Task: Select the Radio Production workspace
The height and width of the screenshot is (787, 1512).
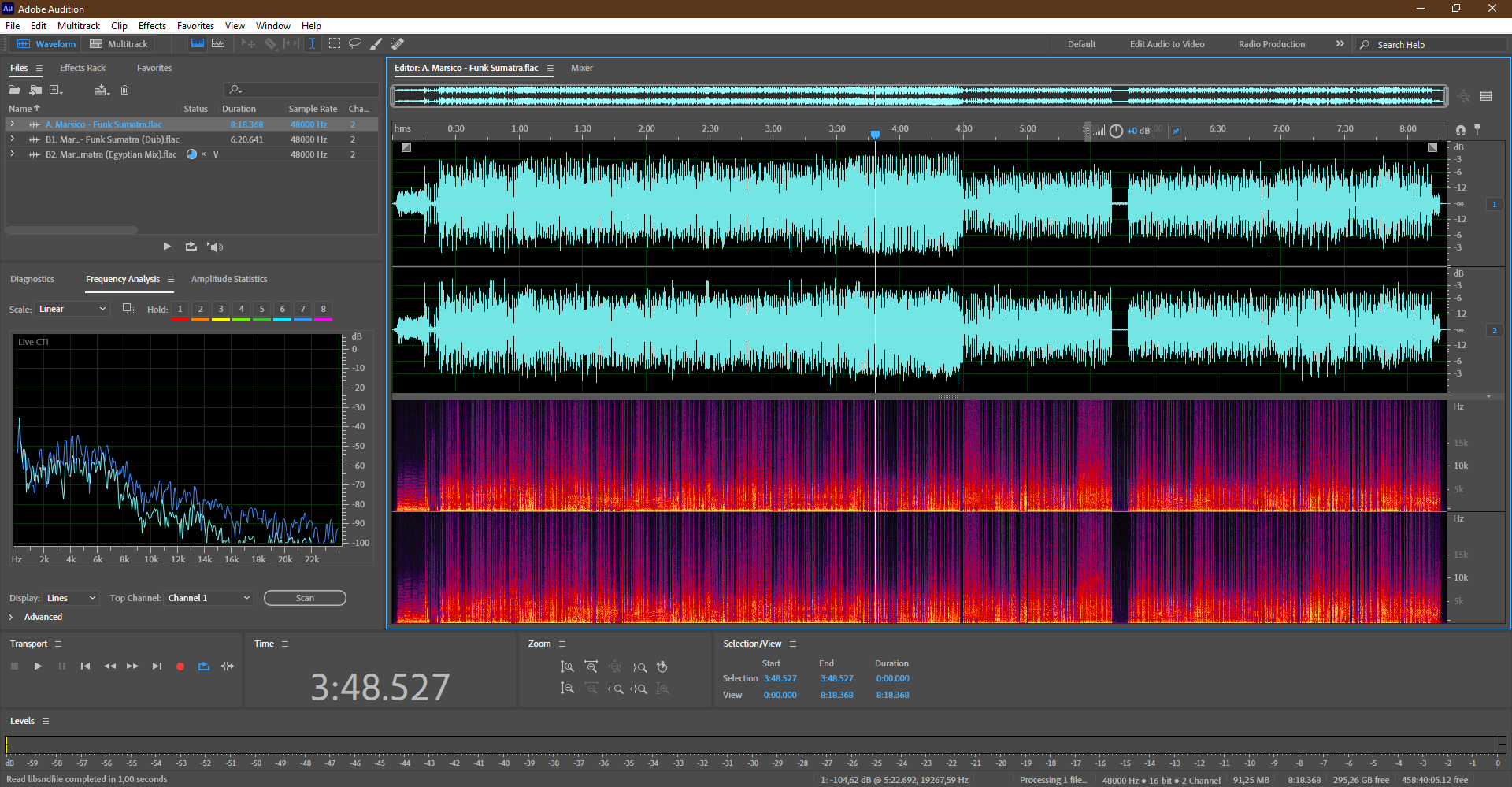Action: 1271,44
